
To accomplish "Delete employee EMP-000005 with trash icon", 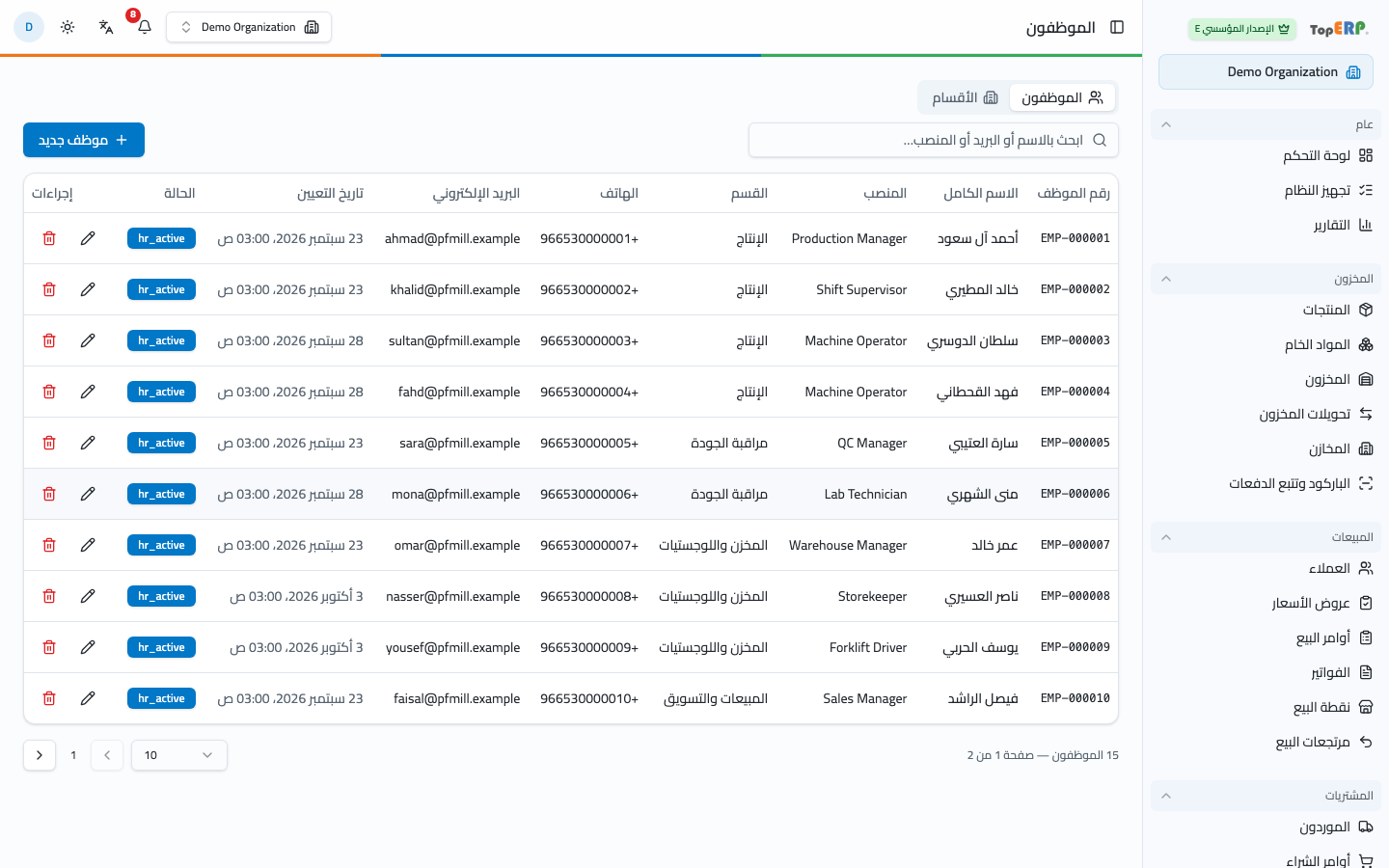I will pos(49,443).
